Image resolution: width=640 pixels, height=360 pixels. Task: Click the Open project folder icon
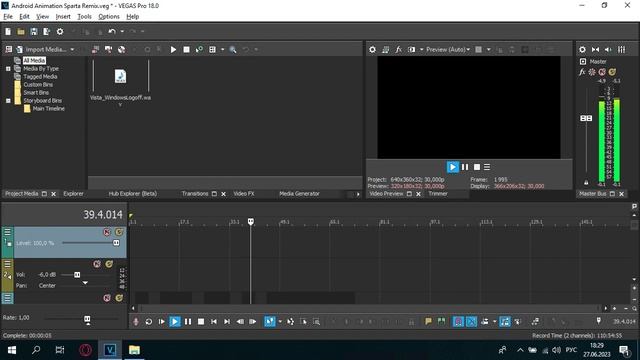[x=21, y=31]
